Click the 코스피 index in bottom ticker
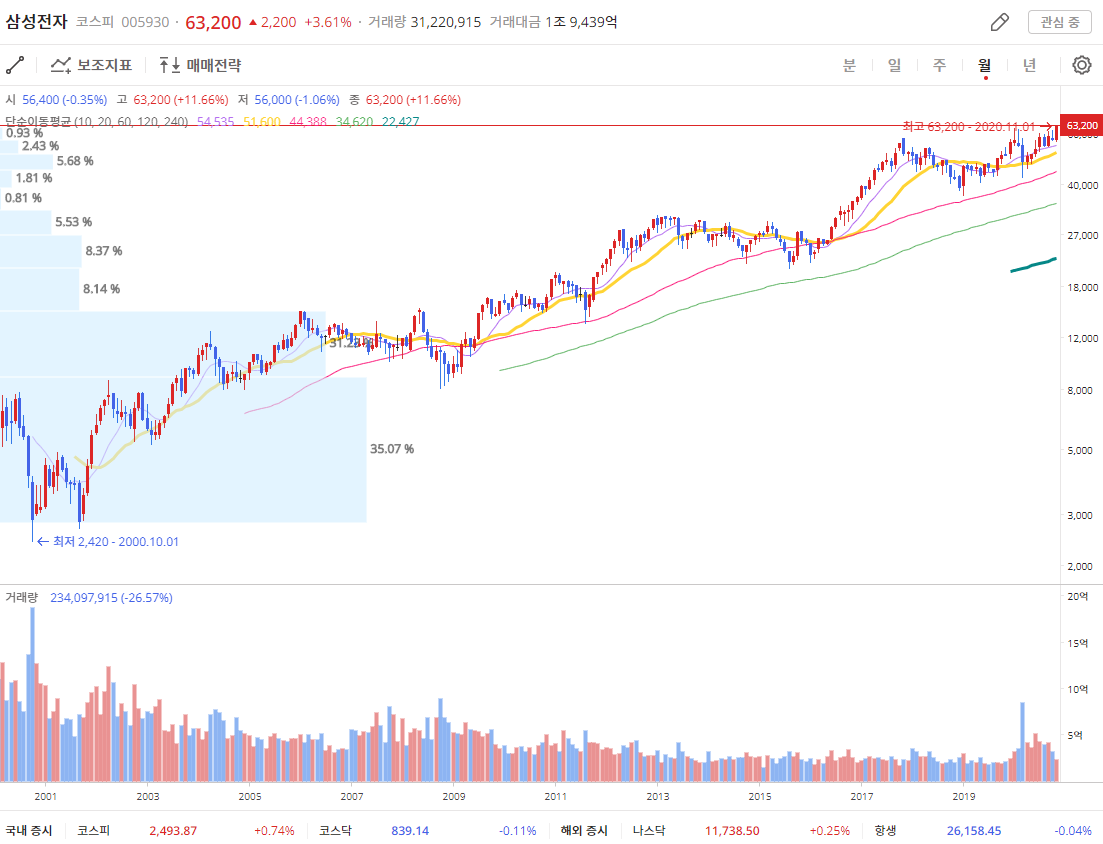Screen dimensions: 1103x844 (x=94, y=831)
